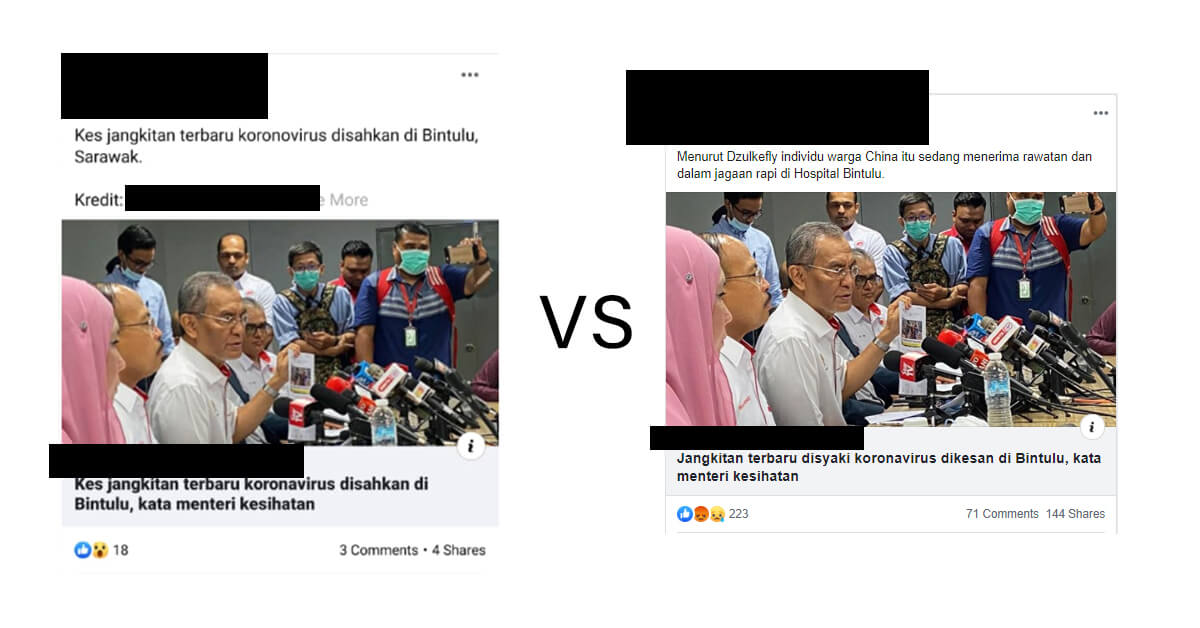Screen dimensions: 1200x628
Task: Expand See More on left post
Action: (344, 200)
